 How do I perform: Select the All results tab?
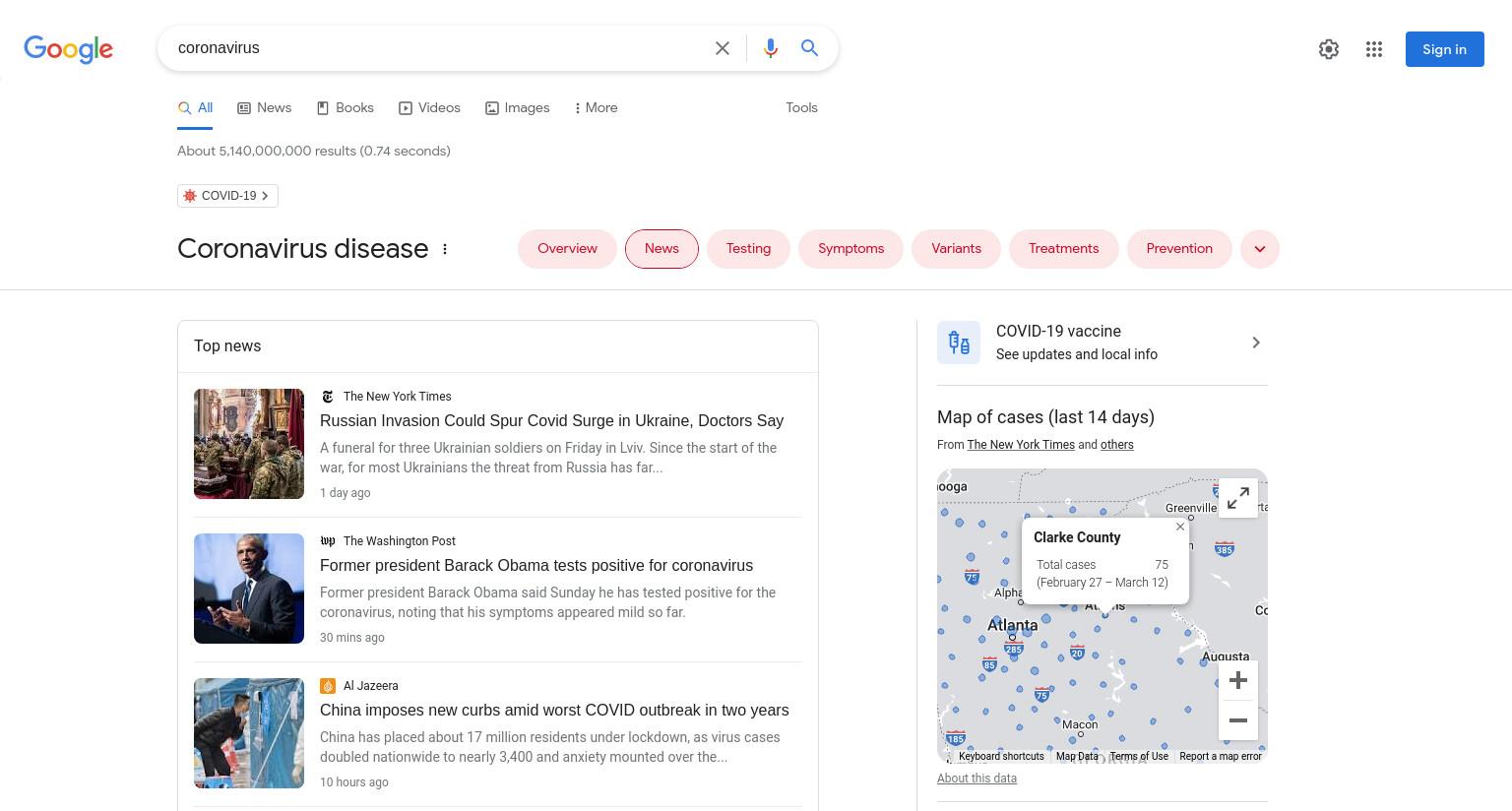[x=195, y=108]
